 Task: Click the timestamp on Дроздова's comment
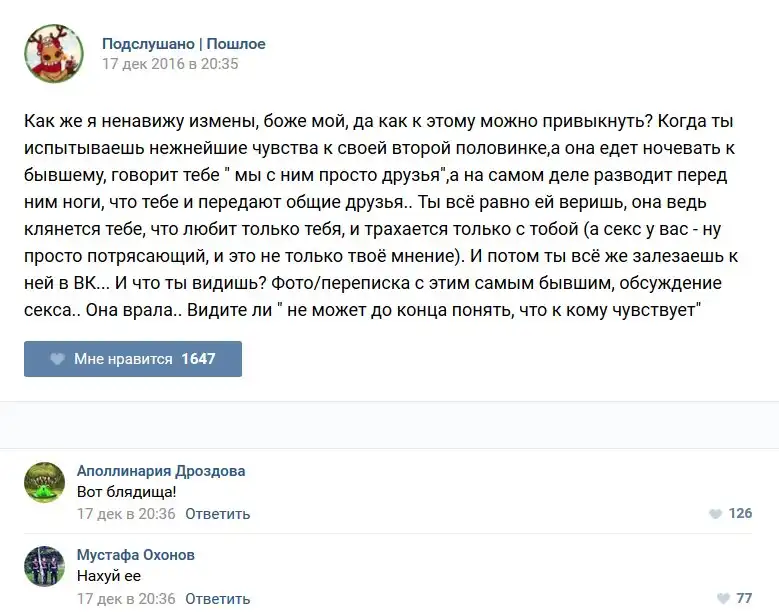126,514
